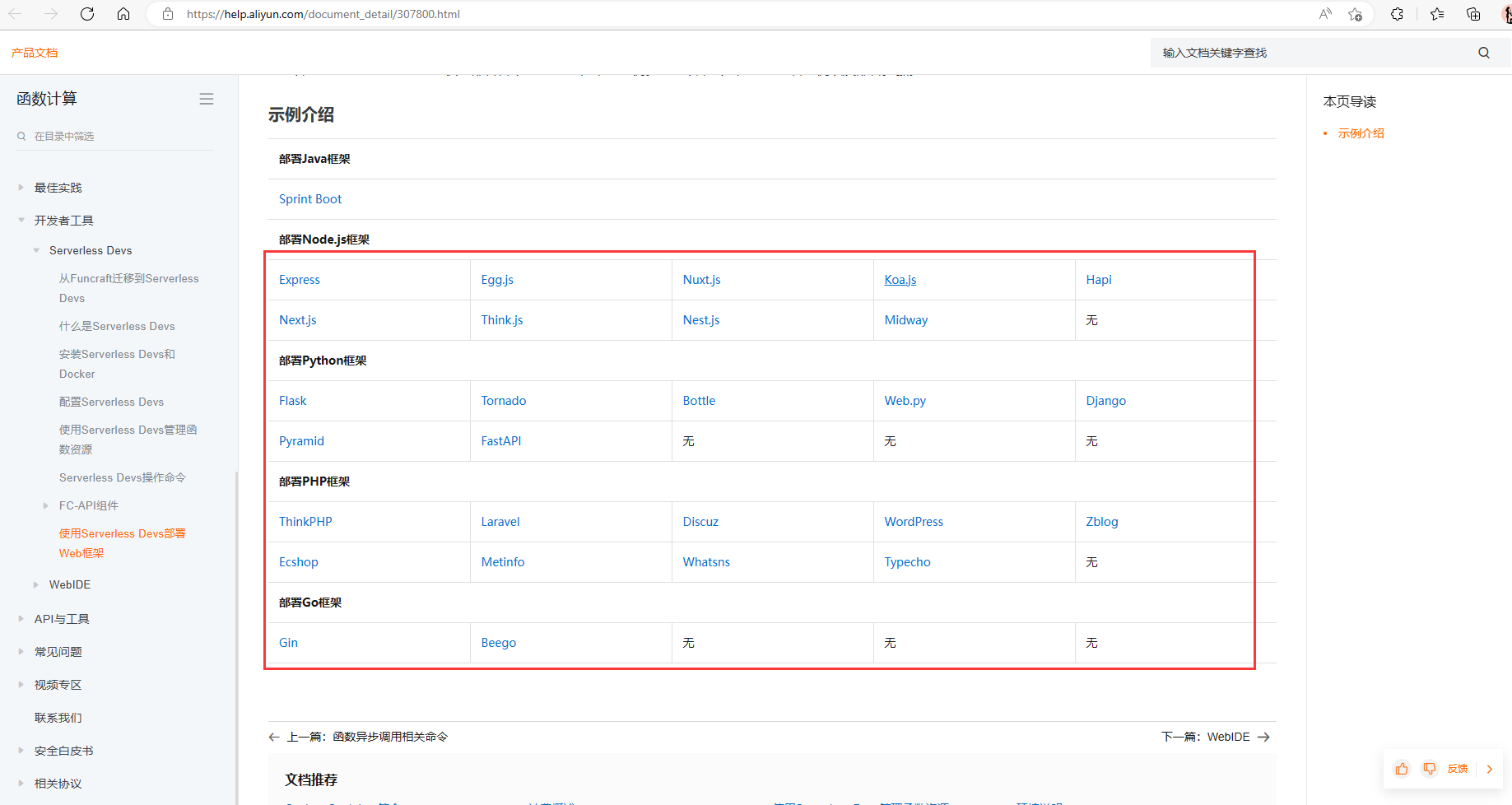
Task: Collapse the 开发者工具 tree node
Action: [21, 221]
